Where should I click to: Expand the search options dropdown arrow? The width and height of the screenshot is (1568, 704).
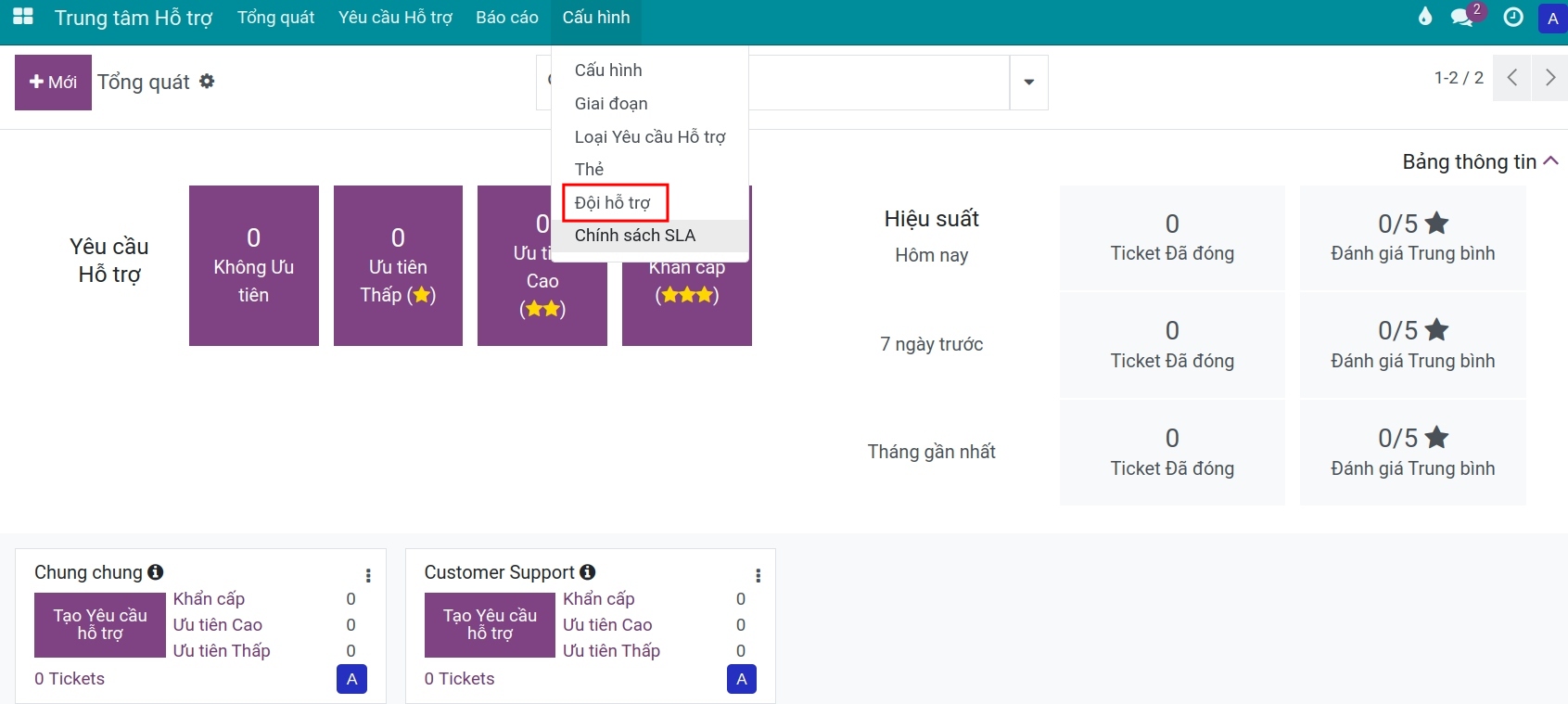[1028, 83]
